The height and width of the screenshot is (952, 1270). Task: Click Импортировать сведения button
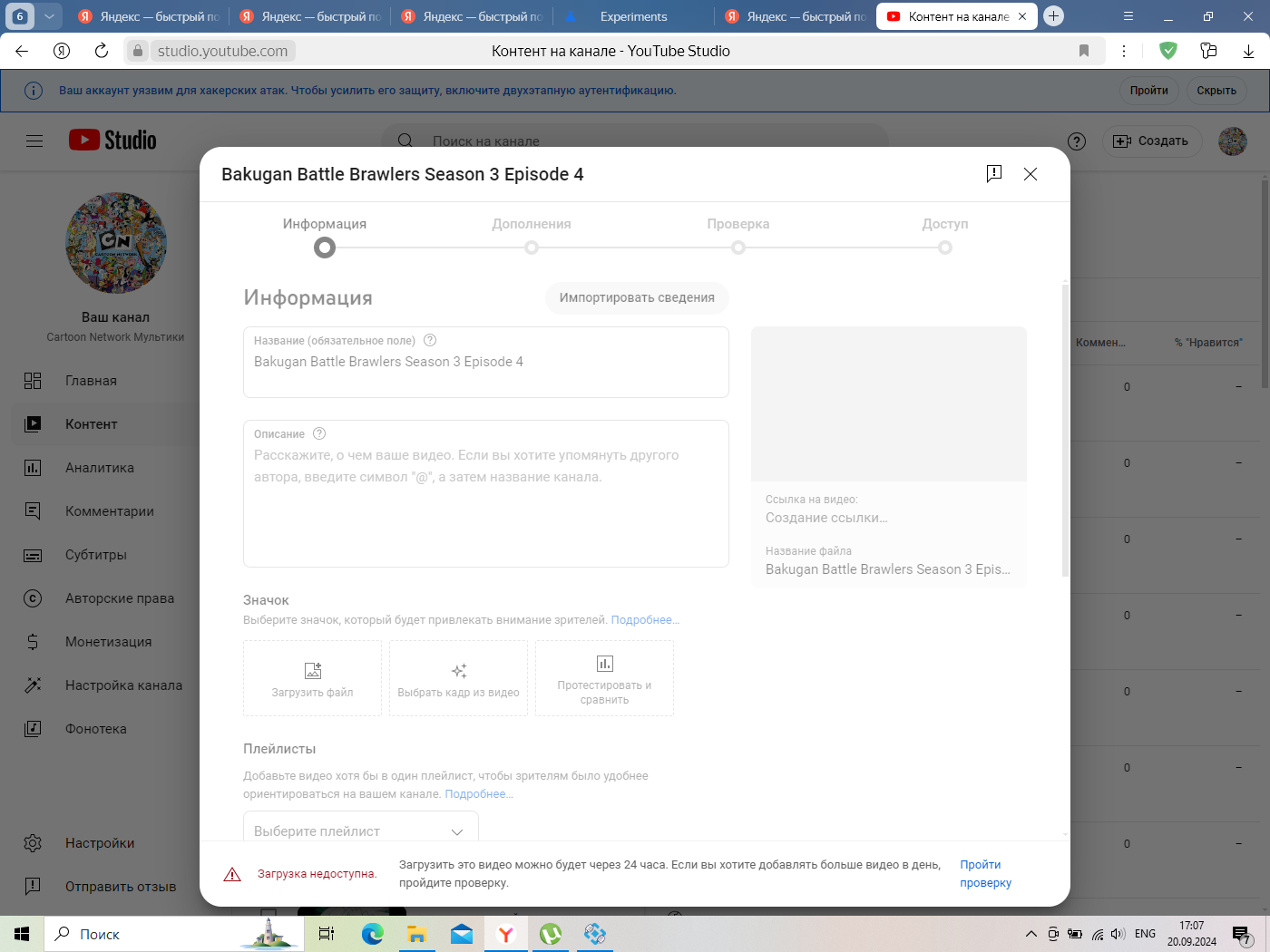tap(637, 297)
